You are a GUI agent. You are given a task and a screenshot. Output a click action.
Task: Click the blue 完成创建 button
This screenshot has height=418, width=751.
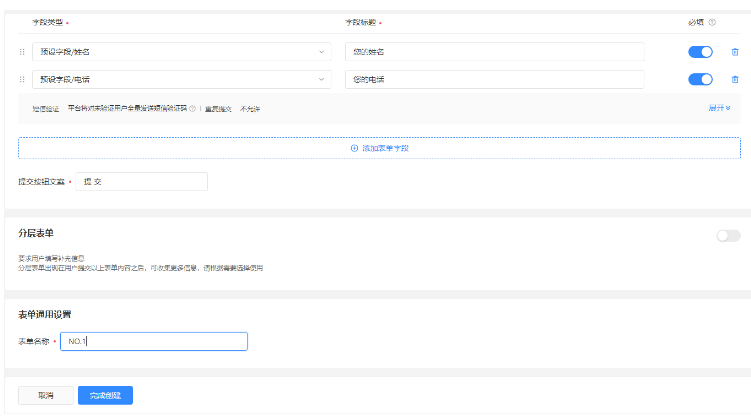[105, 396]
